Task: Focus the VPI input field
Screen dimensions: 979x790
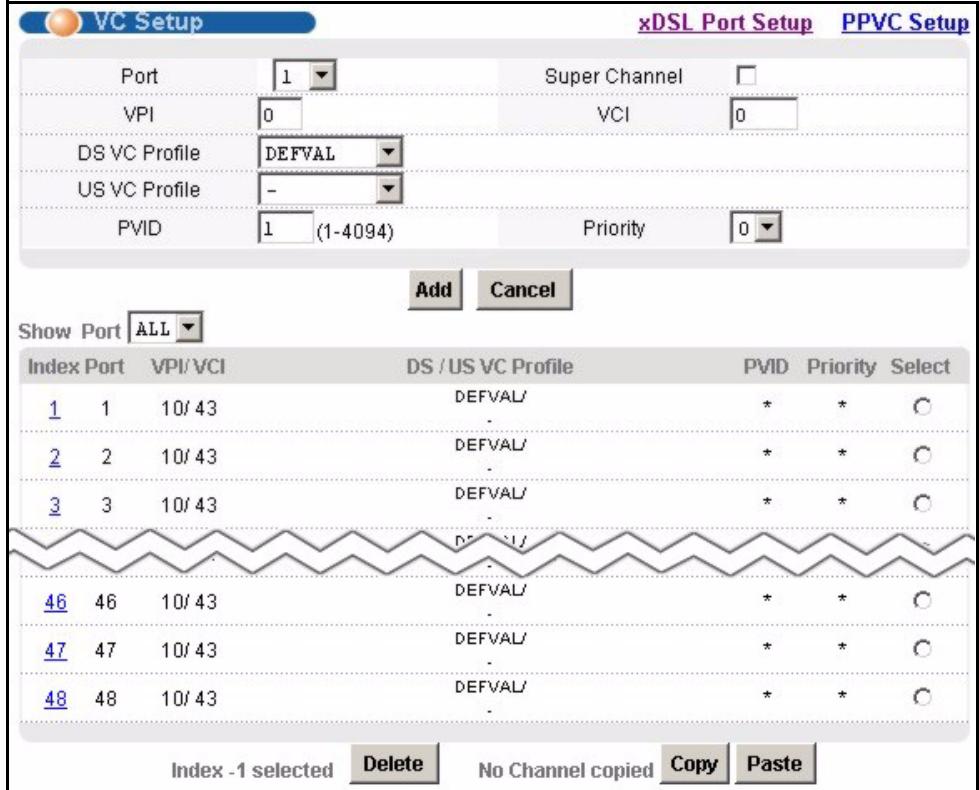Action: pos(280,114)
